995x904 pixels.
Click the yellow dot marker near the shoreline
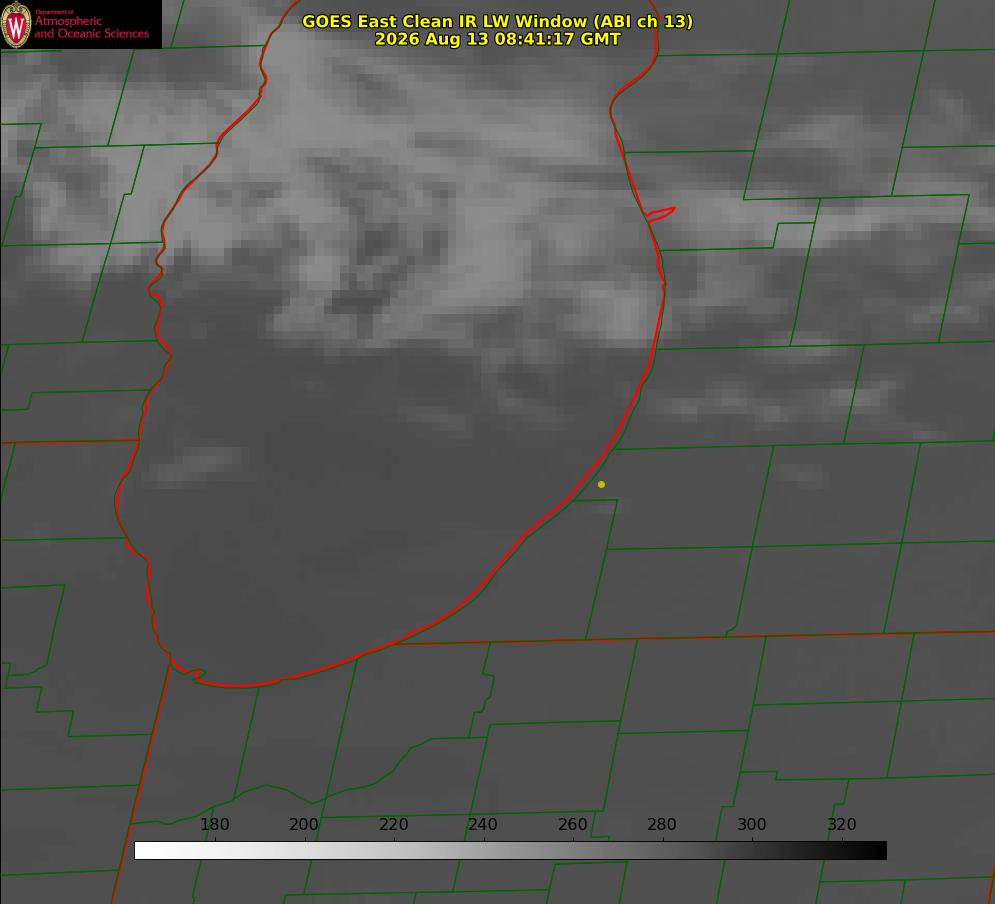pos(601,484)
